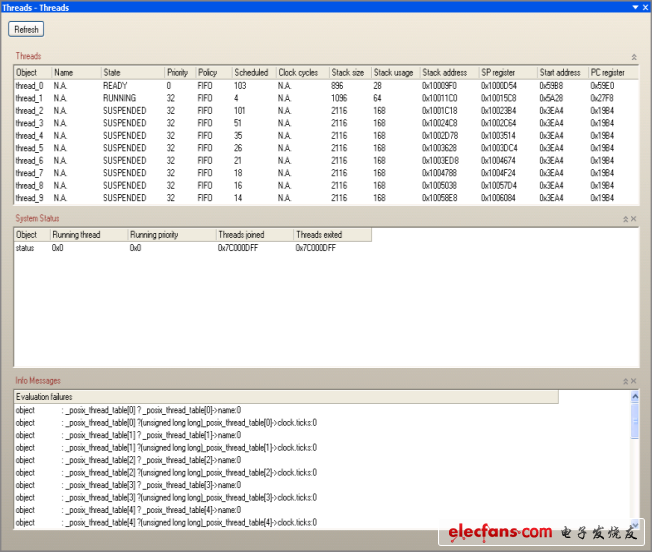Collapse the Info Messages panel chevron
The image size is (652, 552).
(x=625, y=382)
